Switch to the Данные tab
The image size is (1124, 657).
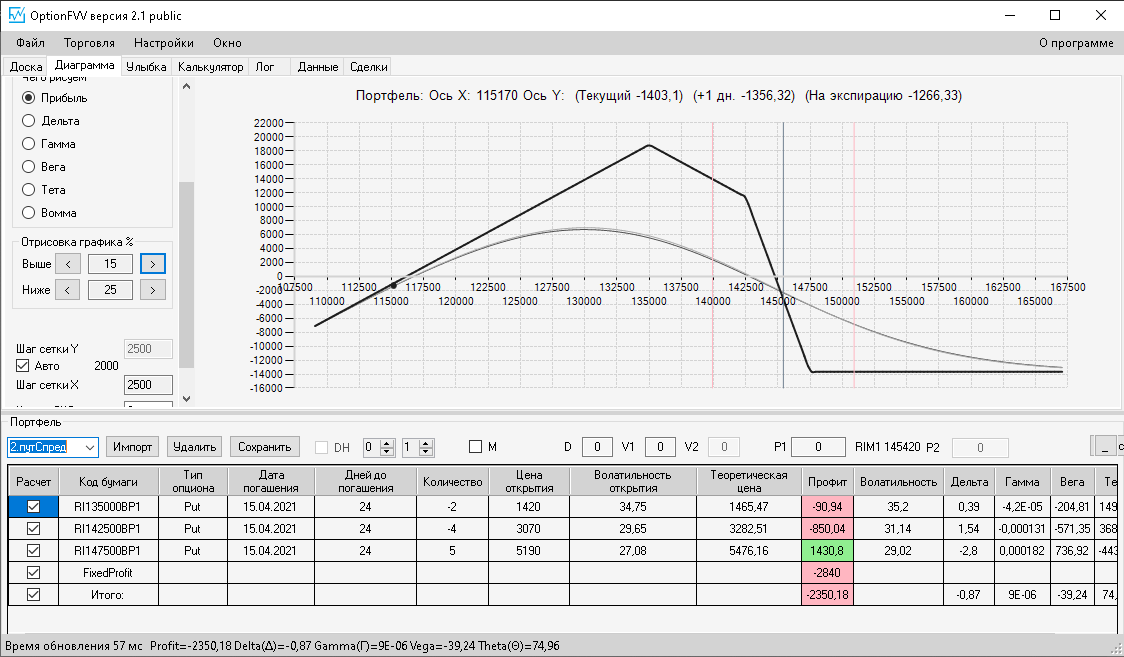(x=318, y=67)
